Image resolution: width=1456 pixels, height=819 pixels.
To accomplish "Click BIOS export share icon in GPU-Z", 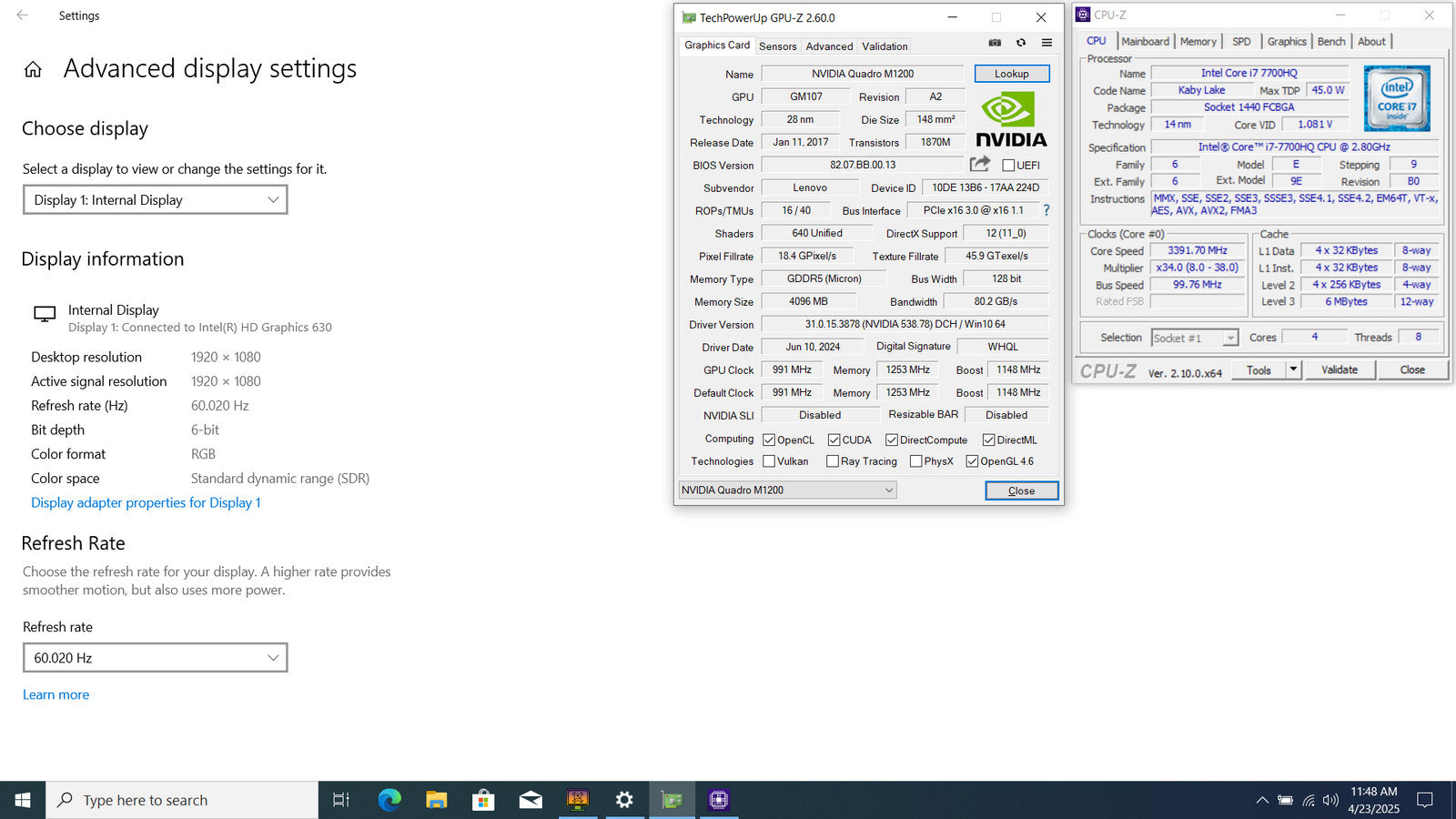I will coord(979,164).
